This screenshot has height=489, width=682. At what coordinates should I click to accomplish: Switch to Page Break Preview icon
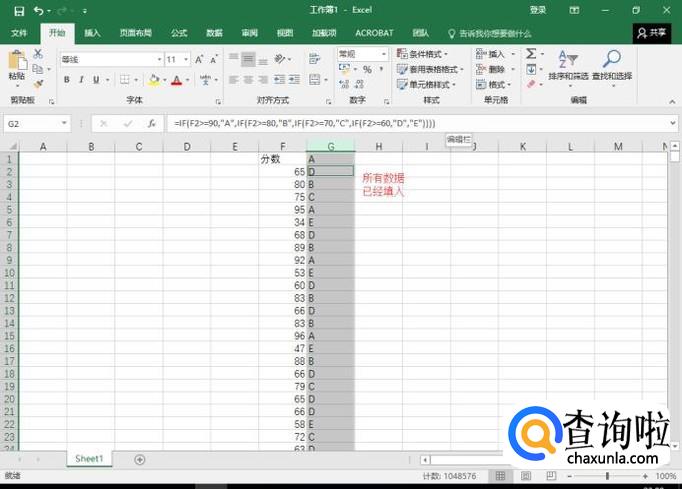[x=551, y=476]
